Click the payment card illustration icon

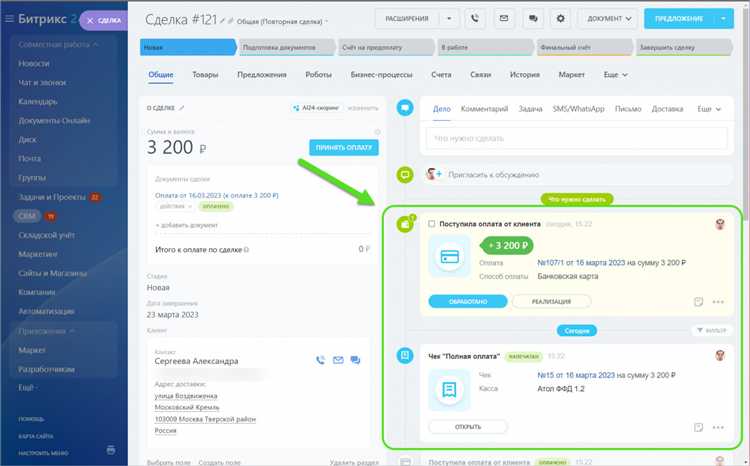point(449,257)
